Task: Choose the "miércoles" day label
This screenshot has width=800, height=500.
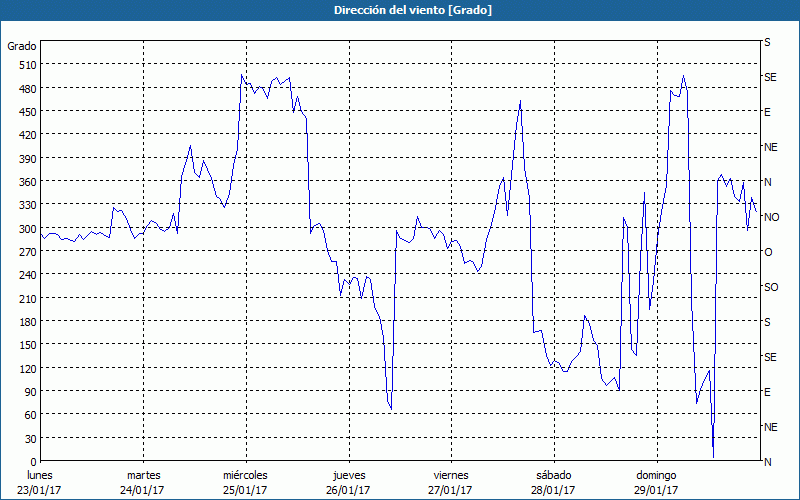Action: [245, 475]
